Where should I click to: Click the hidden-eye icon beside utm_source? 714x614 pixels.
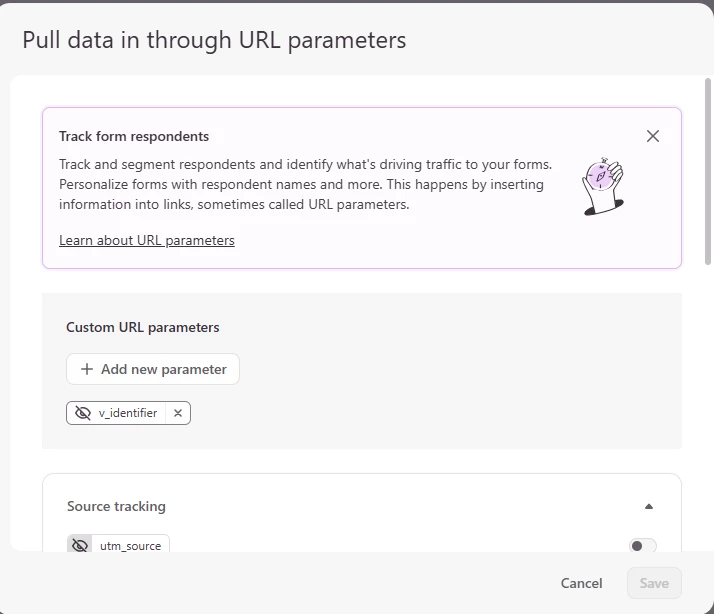[79, 546]
